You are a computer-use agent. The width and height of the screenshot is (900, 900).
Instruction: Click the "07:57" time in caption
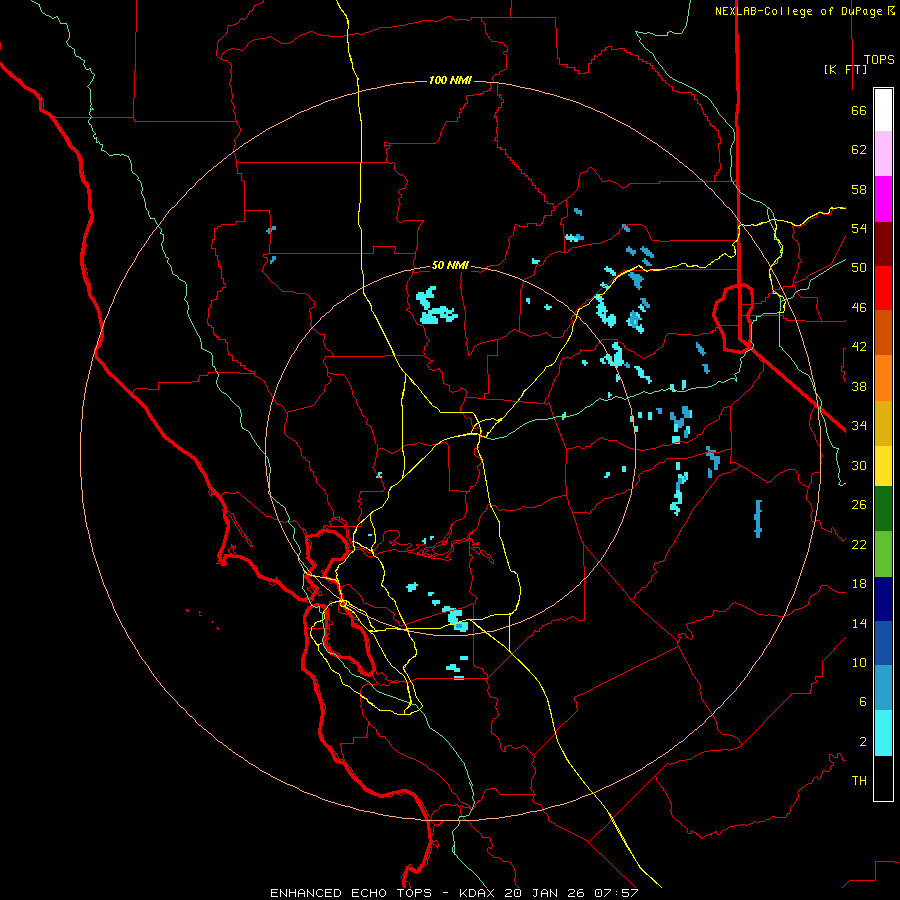tap(616, 893)
